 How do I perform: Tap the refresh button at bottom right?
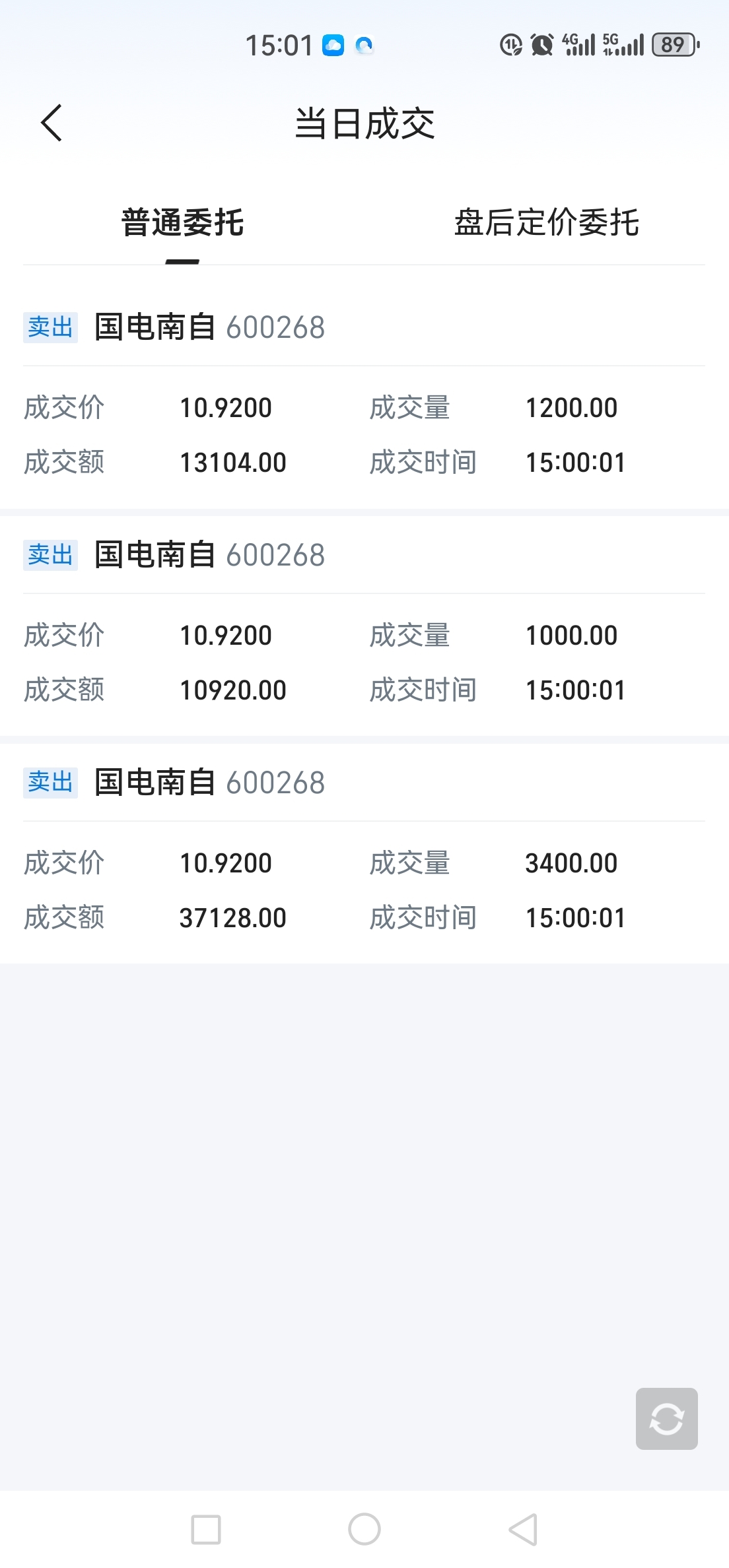(x=666, y=1418)
